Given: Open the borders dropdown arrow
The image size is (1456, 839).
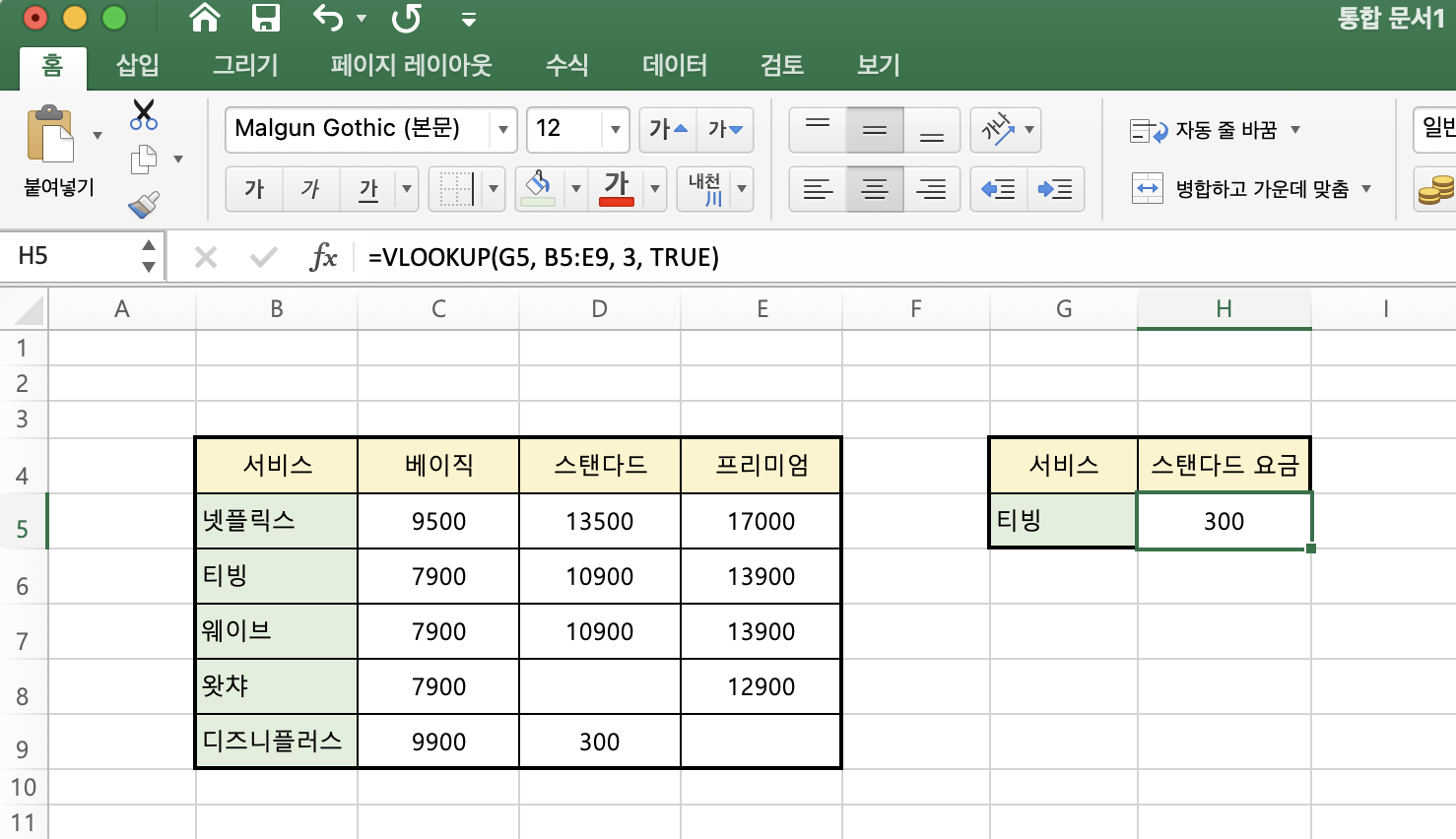Looking at the screenshot, I should point(494,189).
